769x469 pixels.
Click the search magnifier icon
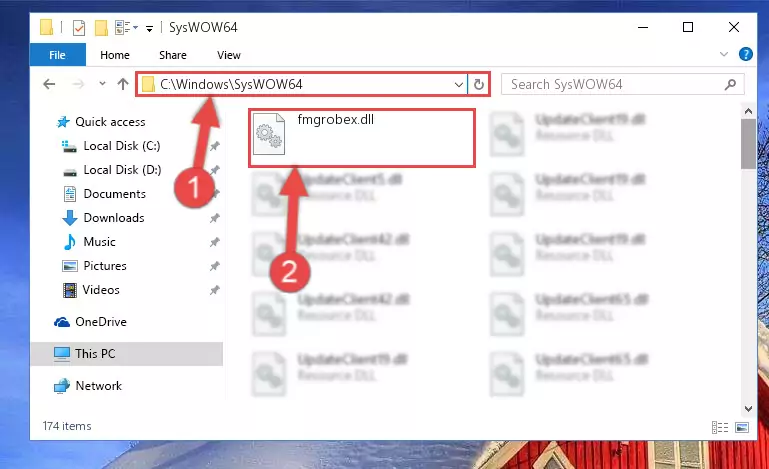(730, 84)
